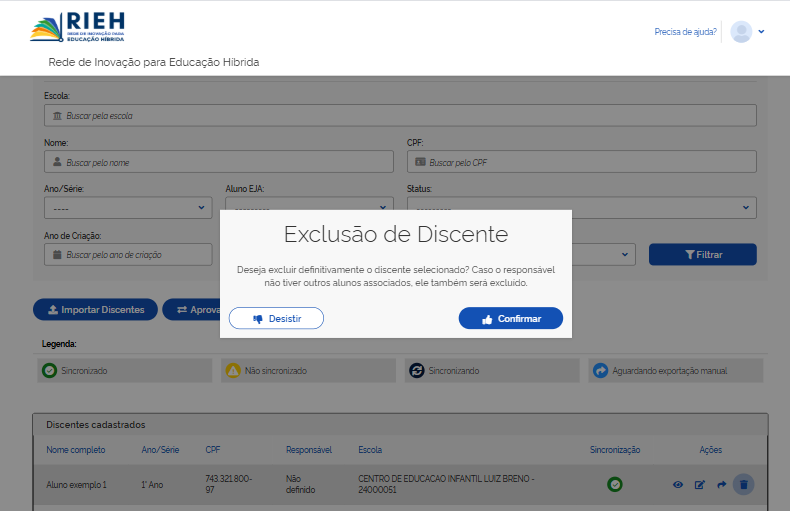Expand the Status dropdown

pyautogui.click(x=581, y=208)
